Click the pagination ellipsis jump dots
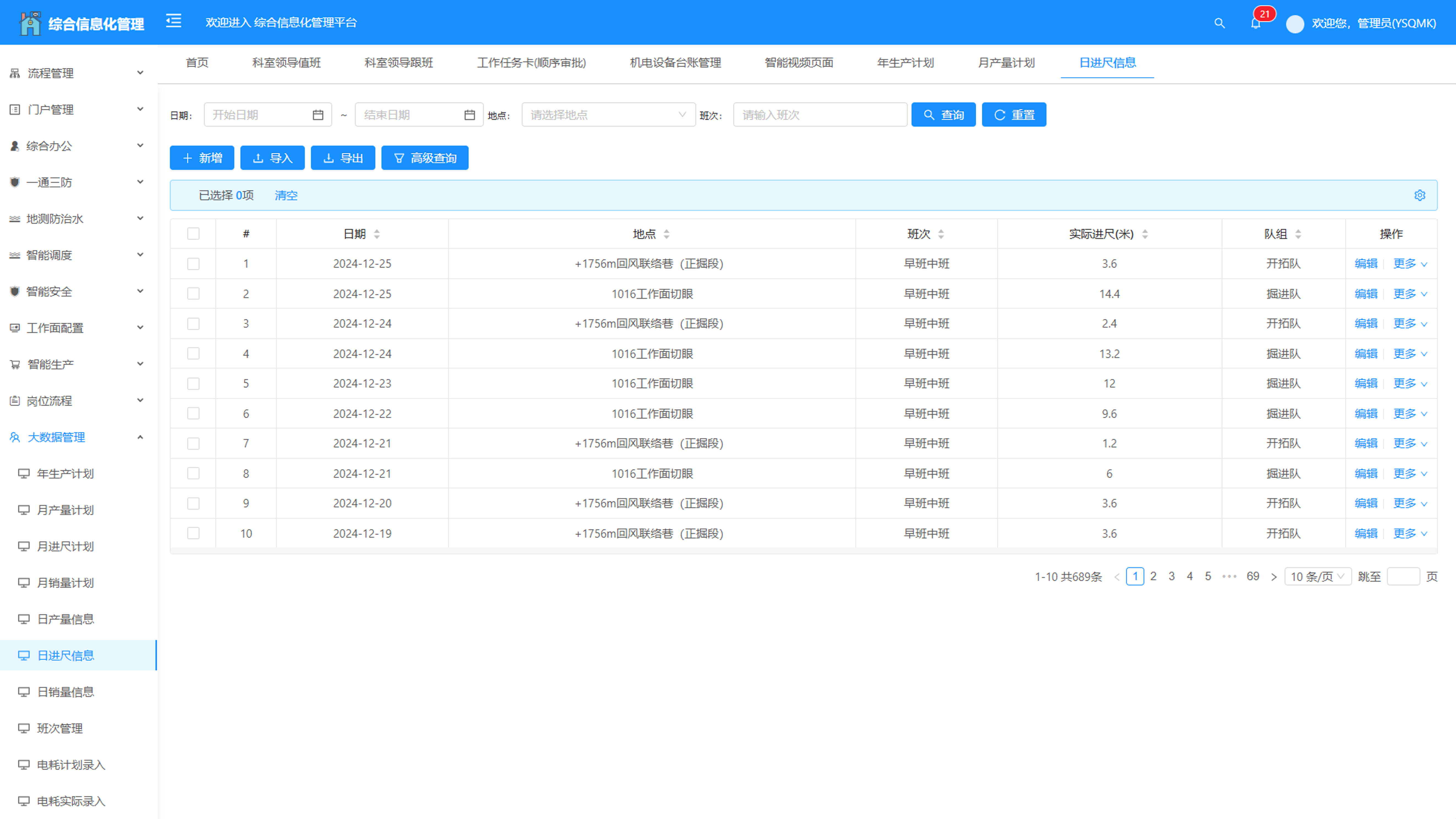 click(1229, 577)
